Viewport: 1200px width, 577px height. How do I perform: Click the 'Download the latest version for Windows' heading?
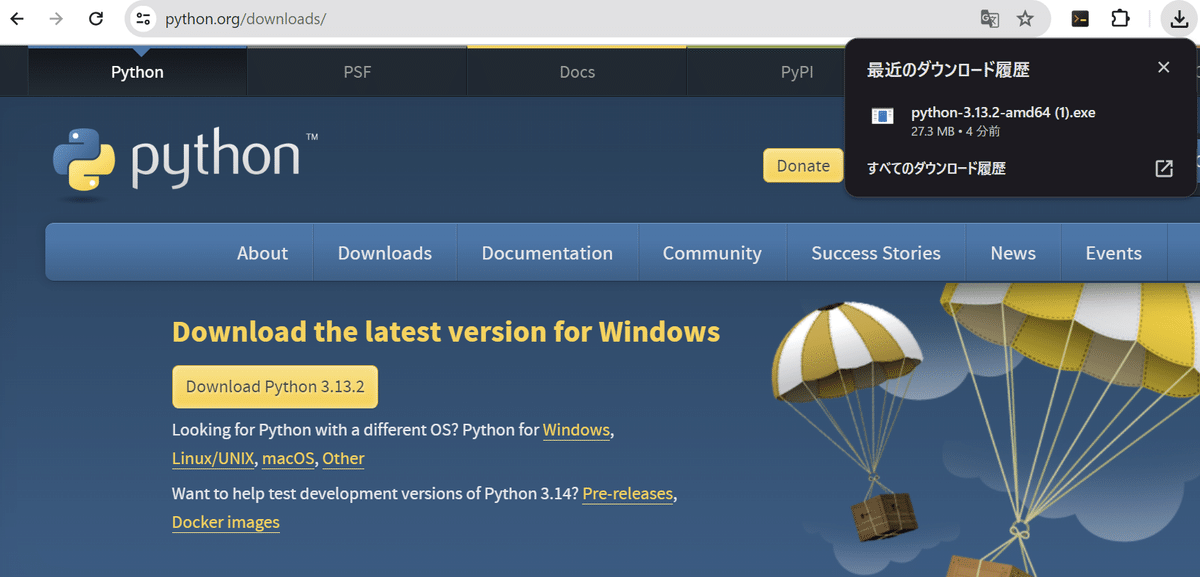coord(446,332)
